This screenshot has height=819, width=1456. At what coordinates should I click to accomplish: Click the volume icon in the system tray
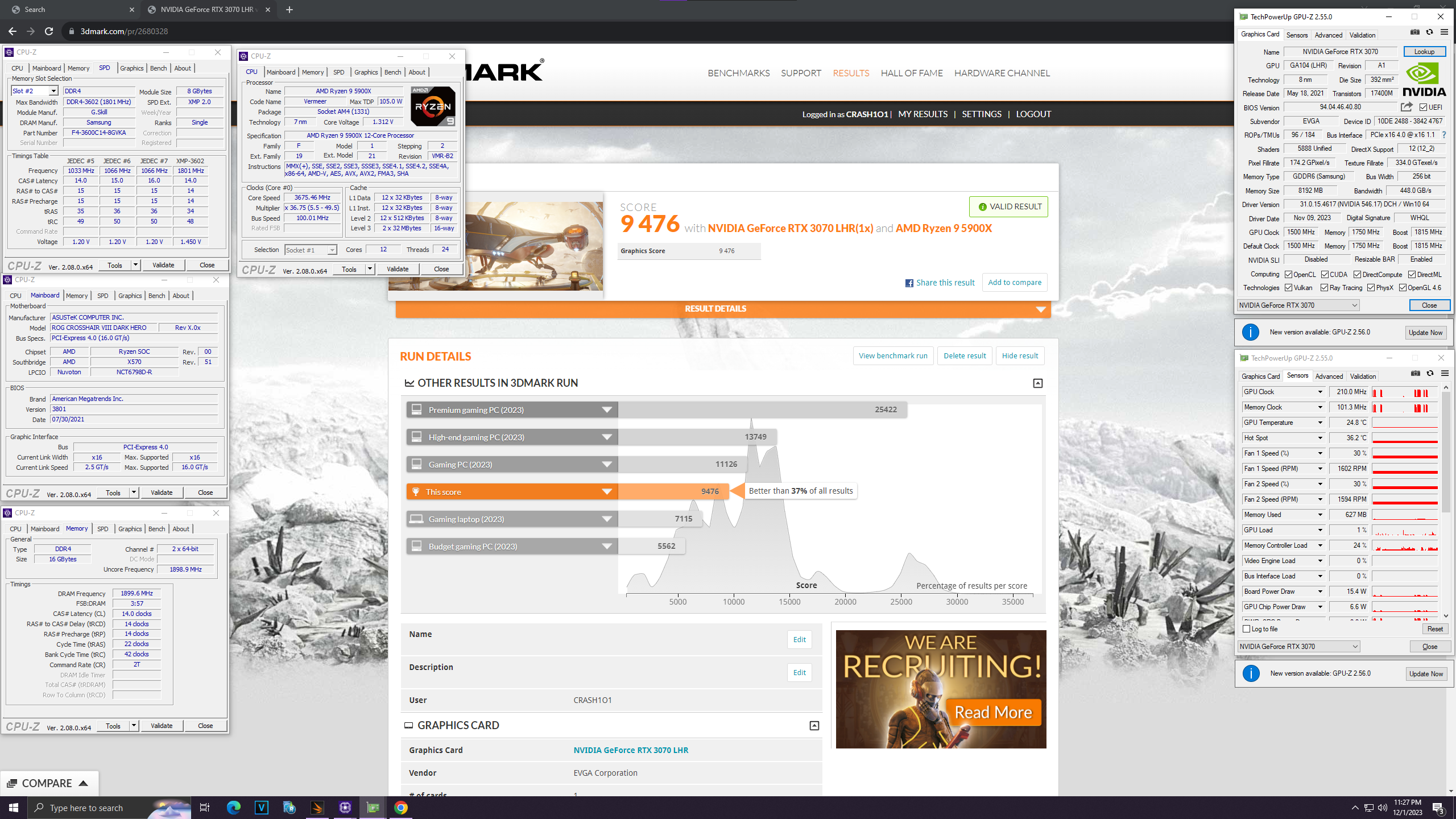point(1382,808)
